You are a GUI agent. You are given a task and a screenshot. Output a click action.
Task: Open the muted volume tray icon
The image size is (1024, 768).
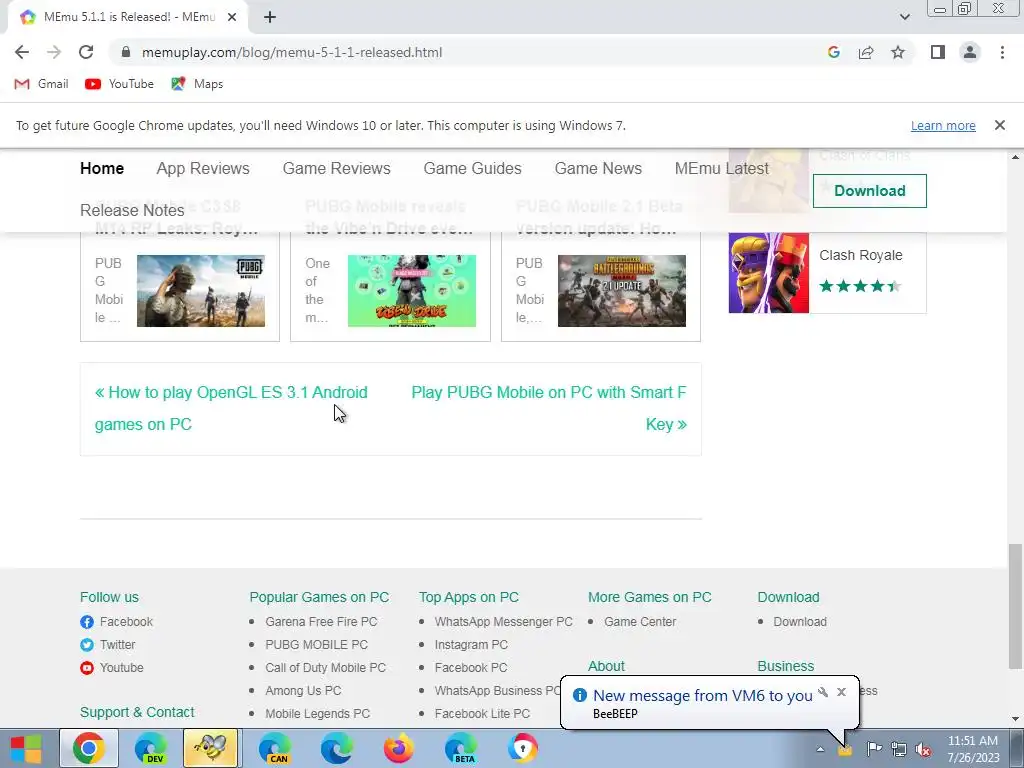point(923,750)
